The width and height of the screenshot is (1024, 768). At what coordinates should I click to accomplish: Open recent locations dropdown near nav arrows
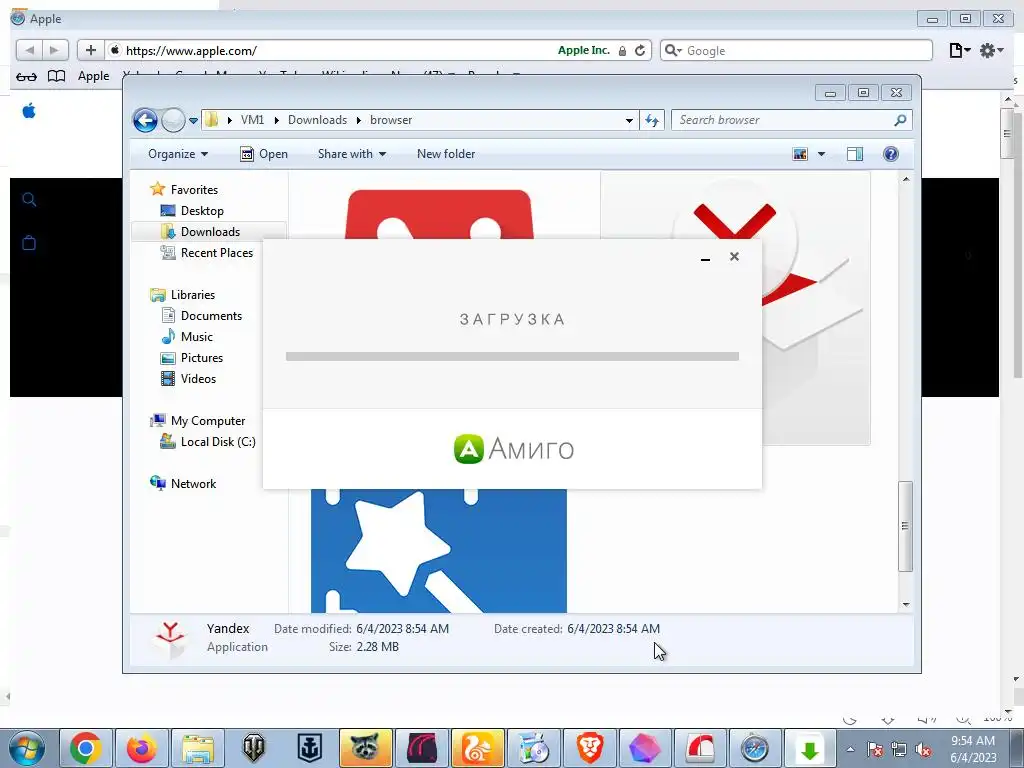[x=193, y=121]
